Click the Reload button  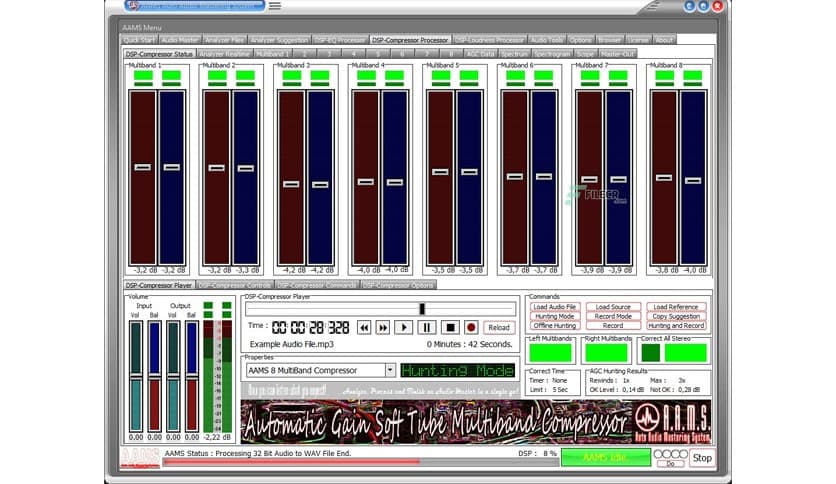(x=499, y=327)
